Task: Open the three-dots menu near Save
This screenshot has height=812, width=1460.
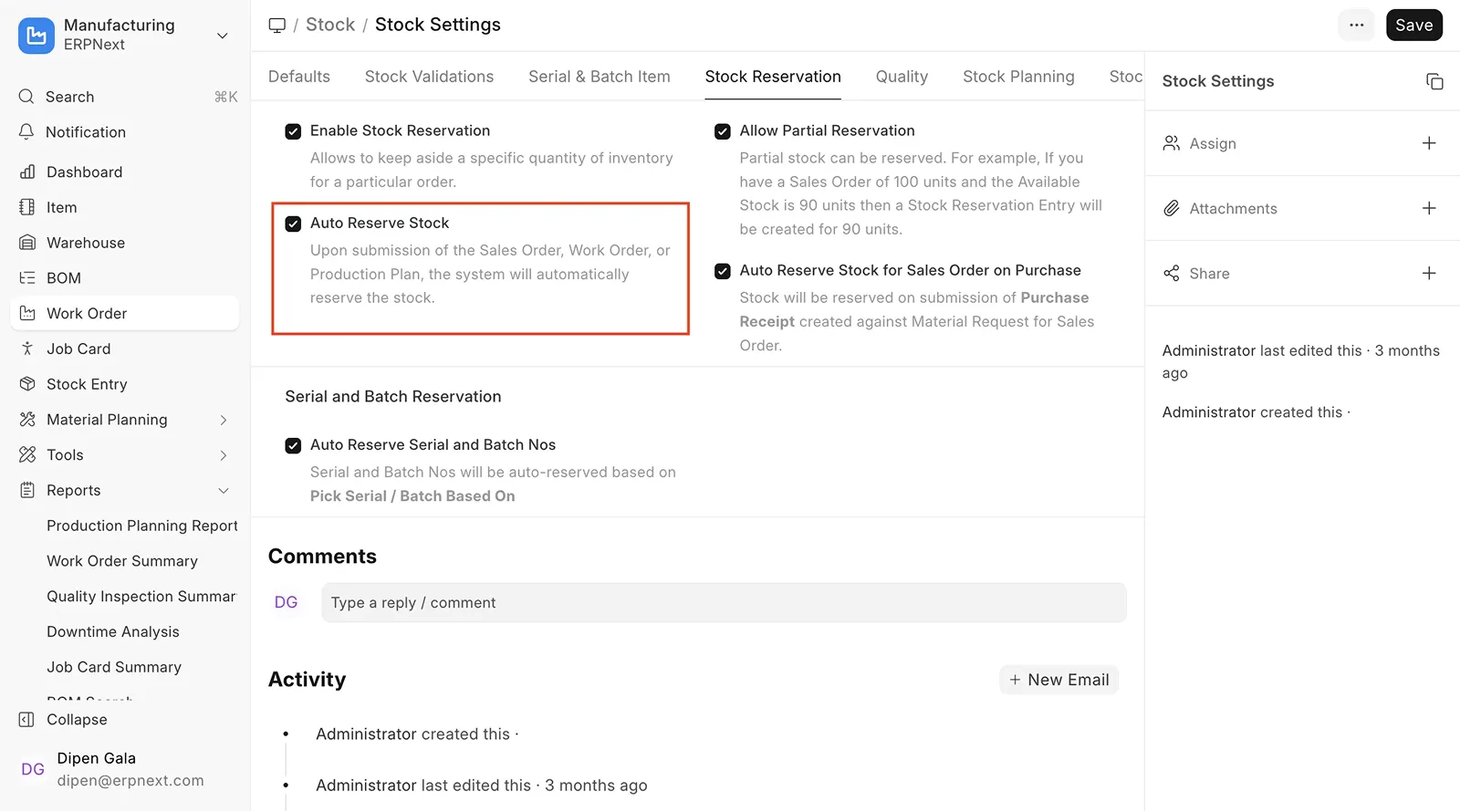Action: 1357,26
